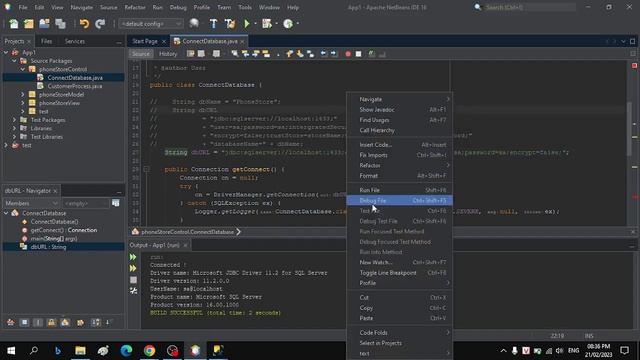Click Find Selection icon in editor toolbar
640x360 pixels.
pos(235,54)
